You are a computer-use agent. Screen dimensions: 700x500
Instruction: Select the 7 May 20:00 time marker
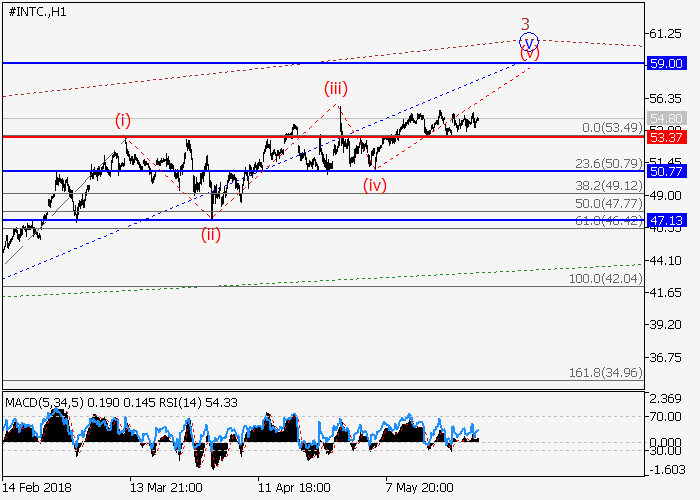(420, 487)
